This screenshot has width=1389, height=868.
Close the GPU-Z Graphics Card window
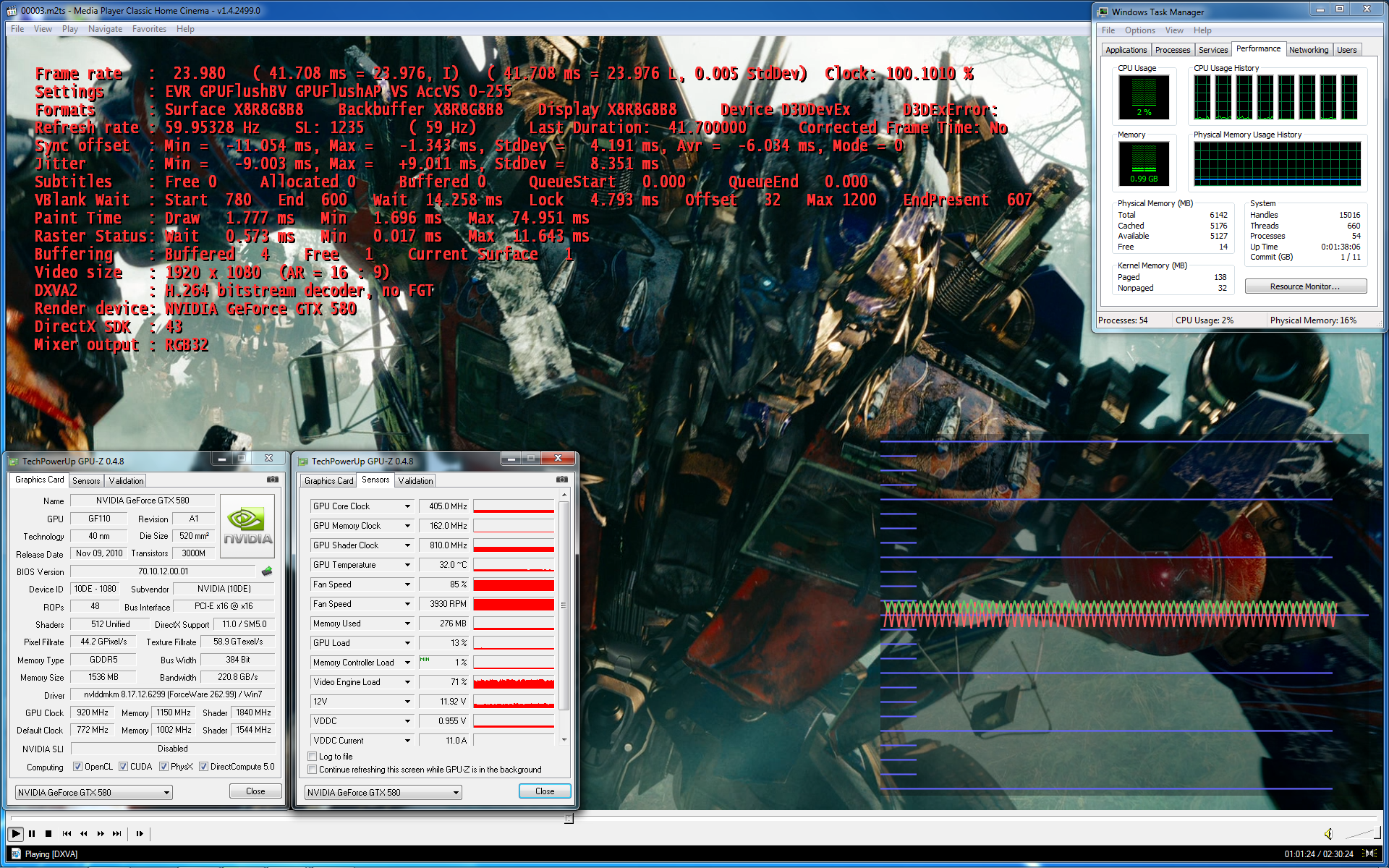coord(268,459)
